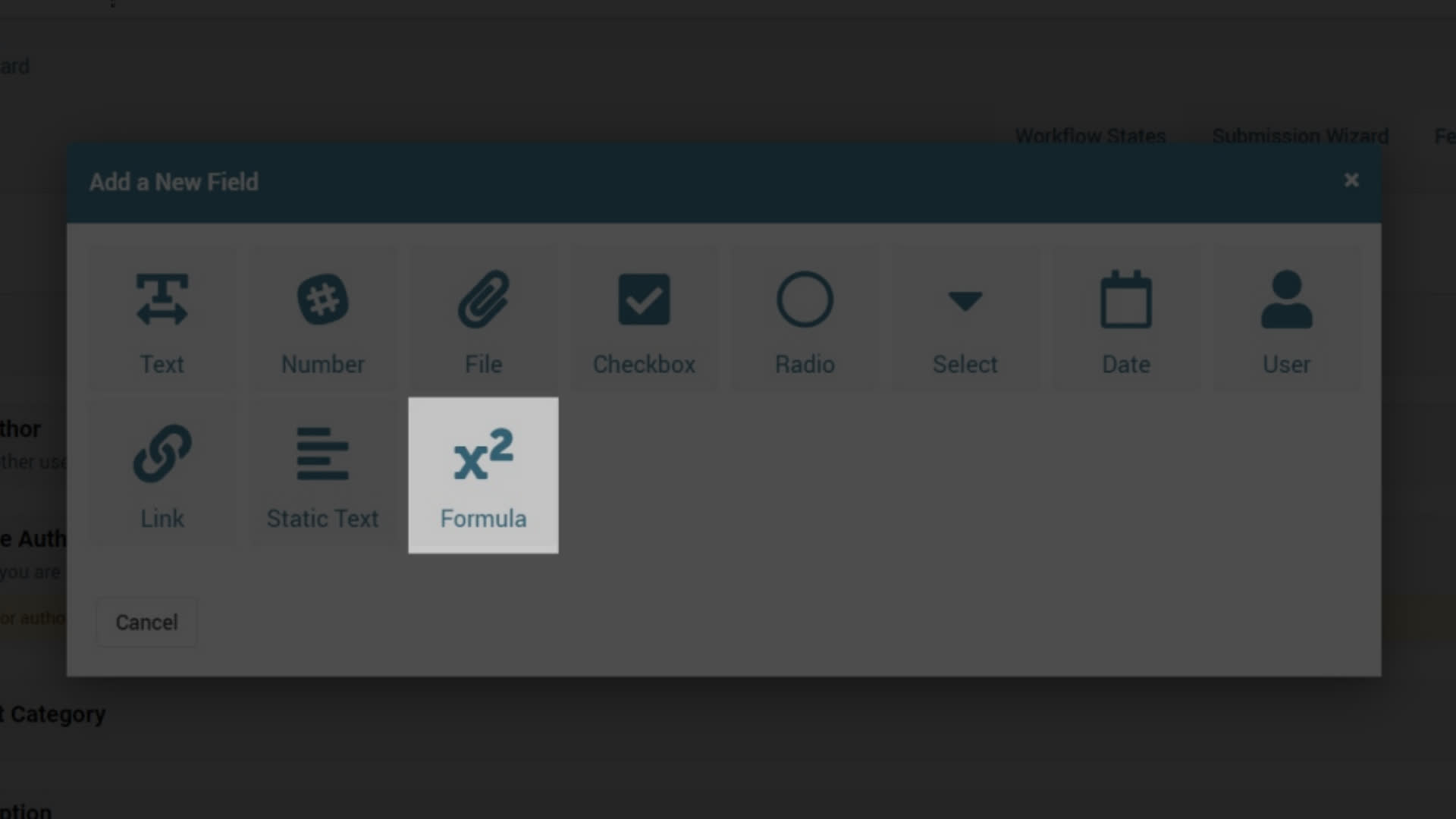Select the highlighted Formula field type
1456x819 pixels.
click(483, 475)
